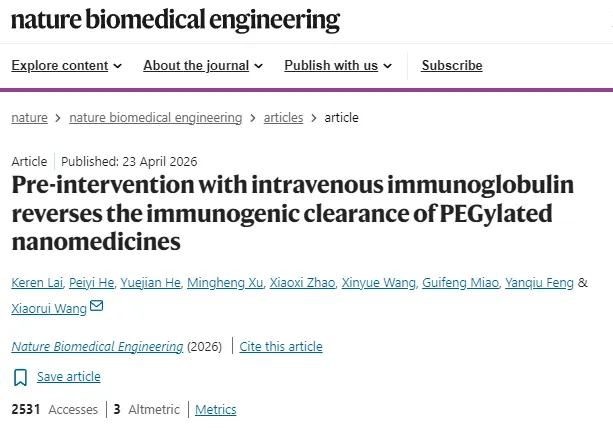Open nature biomedical engineering breadcrumb
Screen dimensions: 613x428
pyautogui.click(x=156, y=118)
